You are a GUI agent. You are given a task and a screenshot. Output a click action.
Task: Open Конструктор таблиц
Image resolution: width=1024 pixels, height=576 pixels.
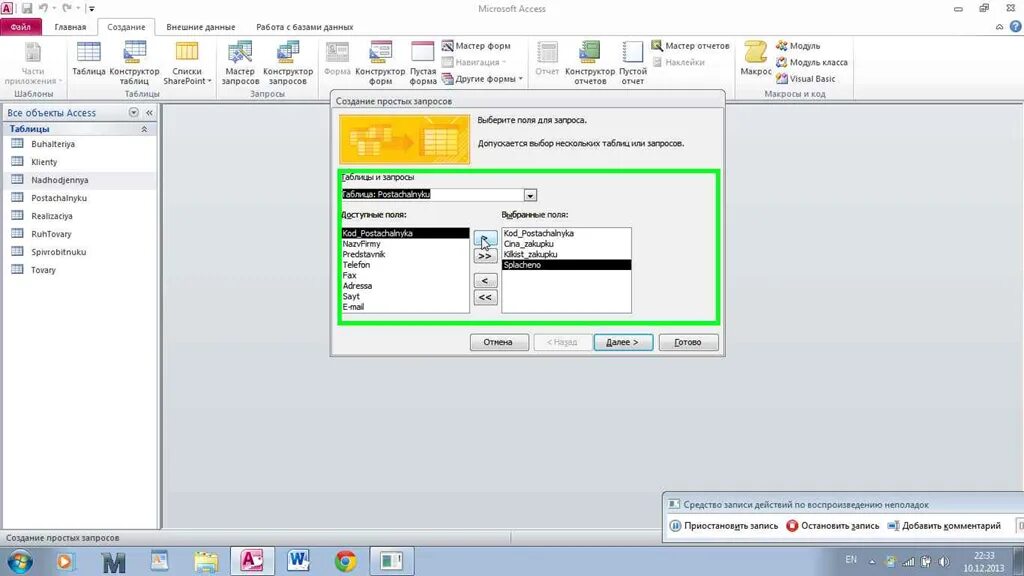coord(135,63)
